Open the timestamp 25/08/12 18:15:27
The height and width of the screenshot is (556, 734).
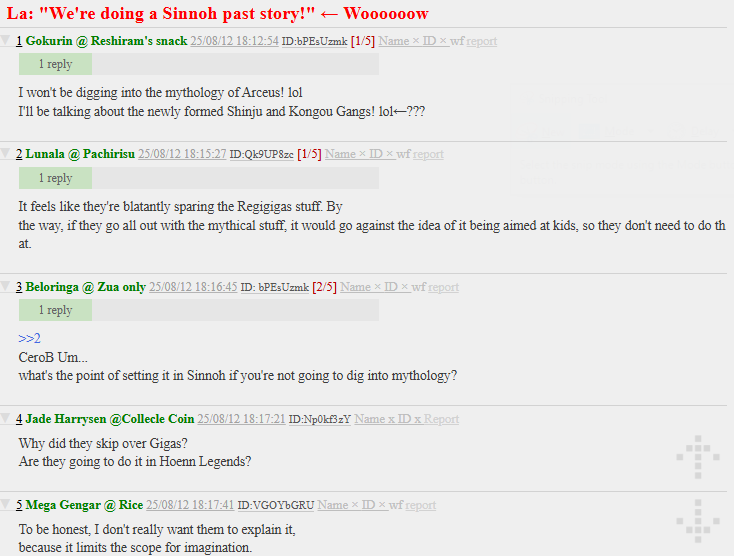182,154
